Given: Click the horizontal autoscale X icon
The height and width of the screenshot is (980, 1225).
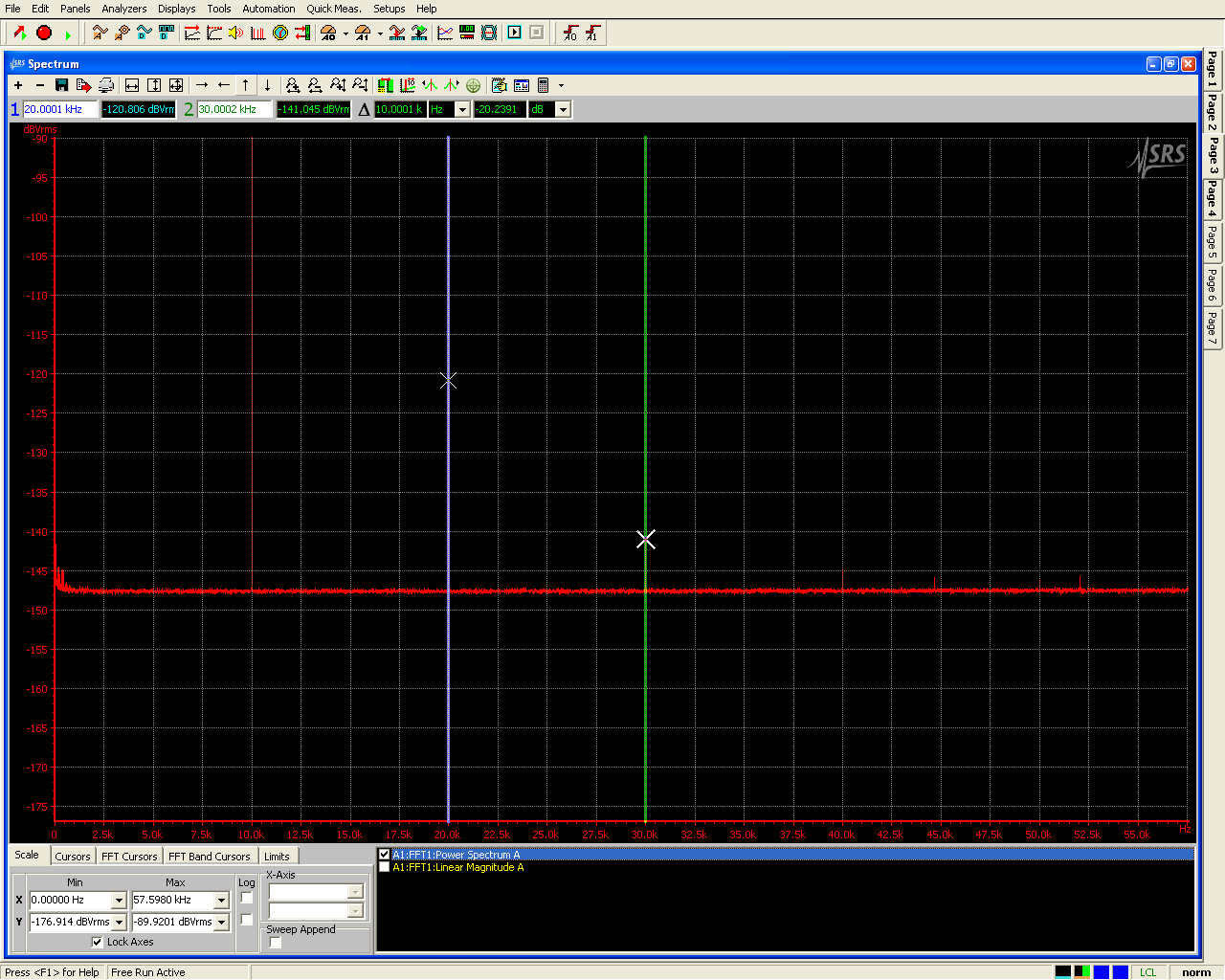Looking at the screenshot, I should point(132,85).
